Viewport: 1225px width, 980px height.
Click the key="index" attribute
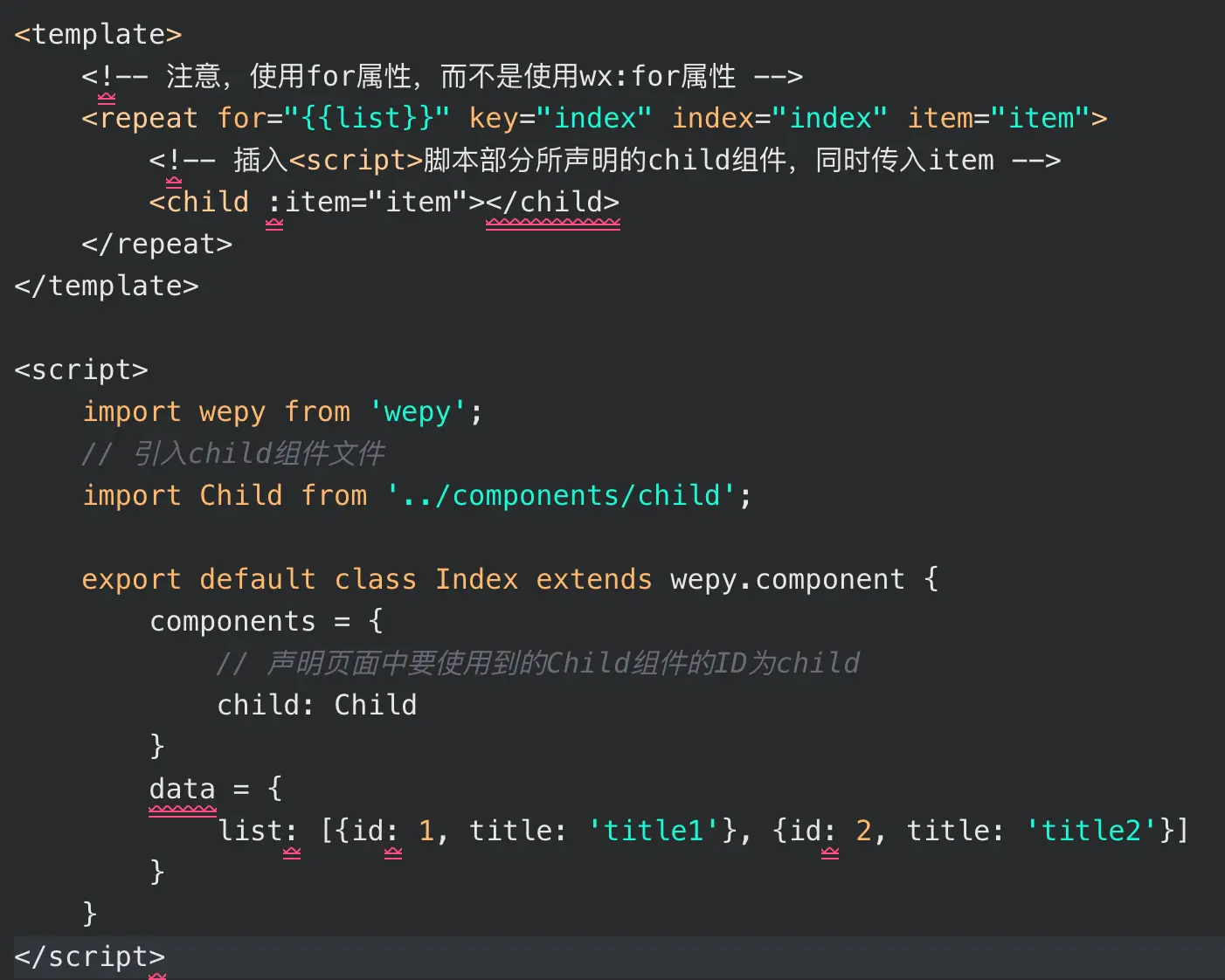click(x=560, y=118)
